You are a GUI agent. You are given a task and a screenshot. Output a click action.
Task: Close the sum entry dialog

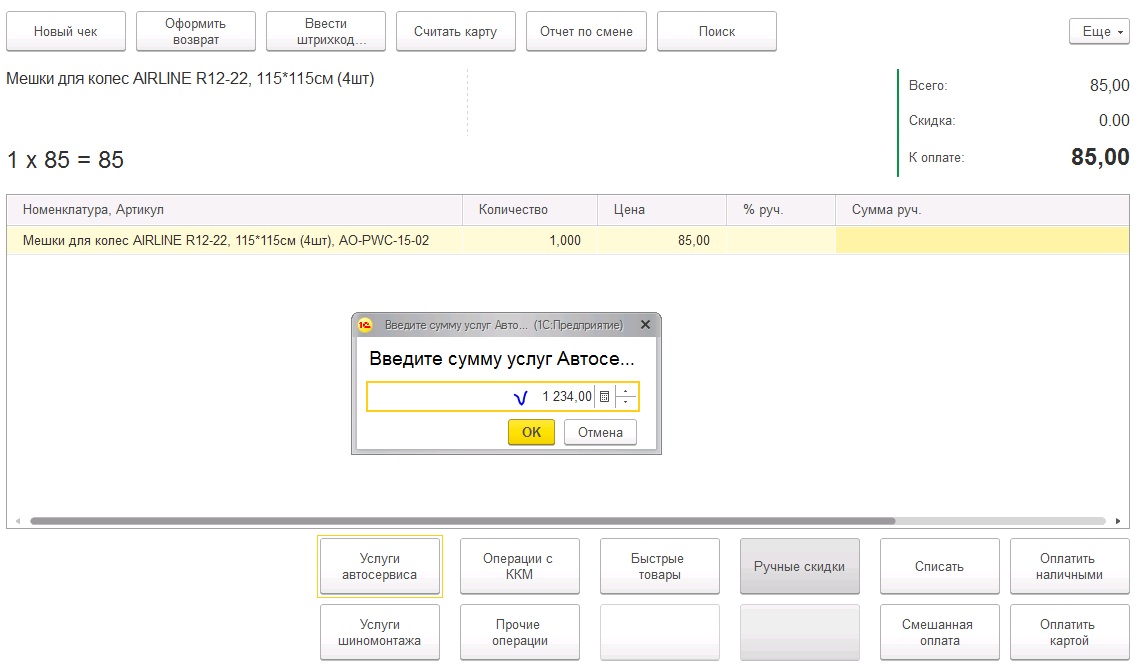click(645, 325)
